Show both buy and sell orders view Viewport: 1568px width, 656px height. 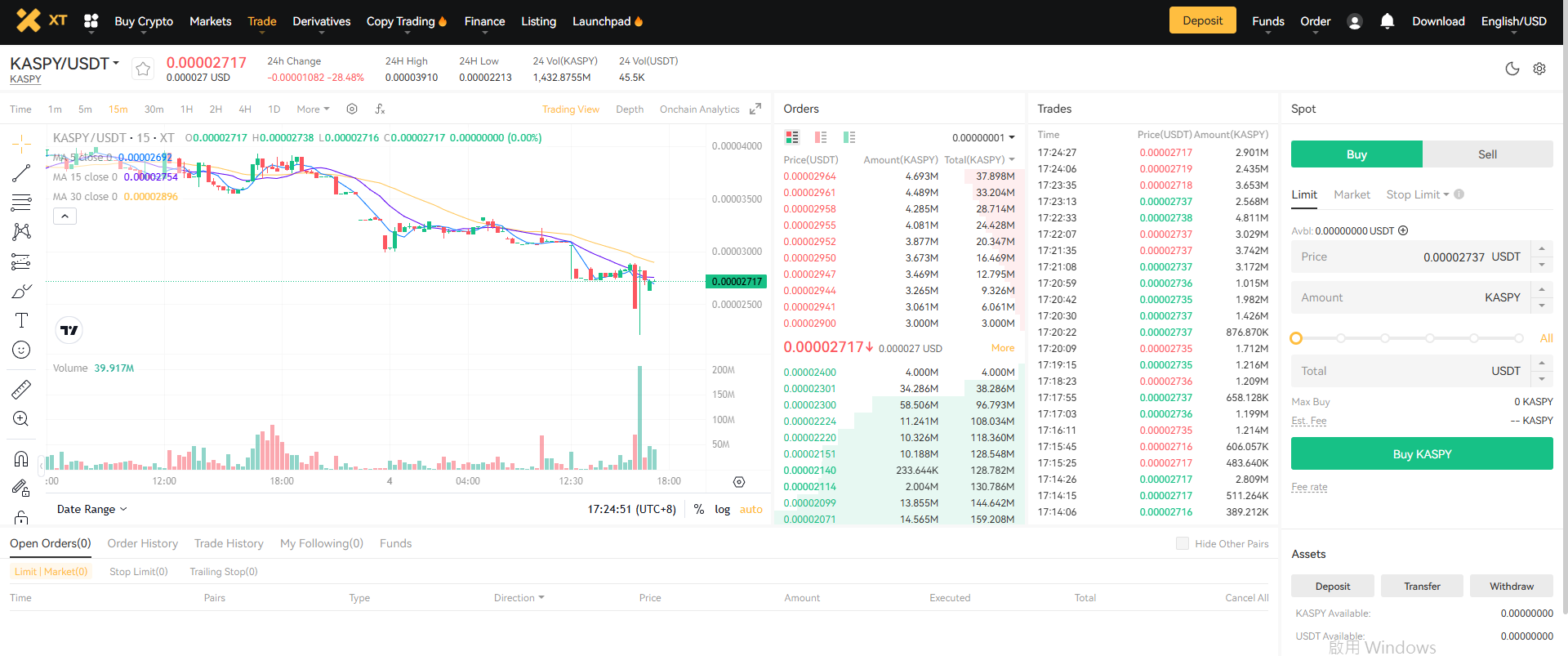(x=792, y=137)
